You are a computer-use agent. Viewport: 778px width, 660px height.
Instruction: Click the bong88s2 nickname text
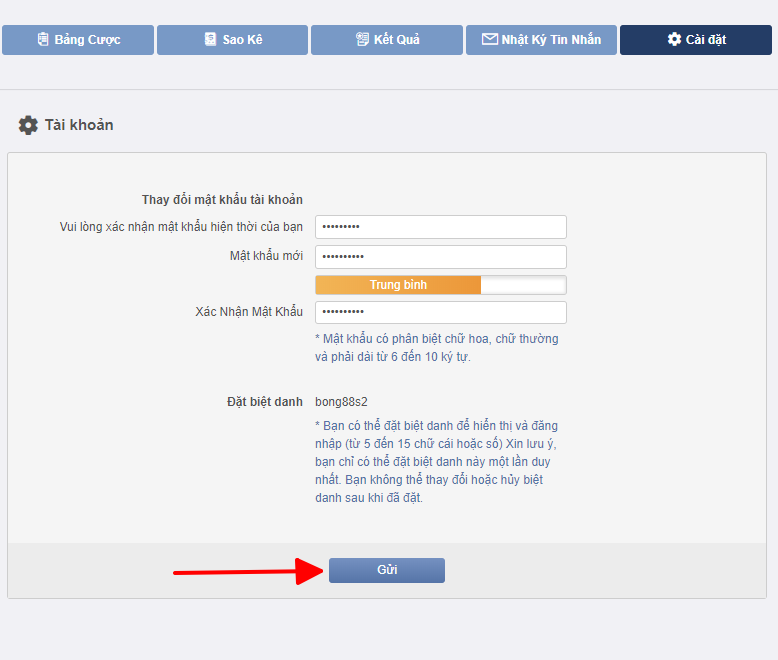(341, 402)
